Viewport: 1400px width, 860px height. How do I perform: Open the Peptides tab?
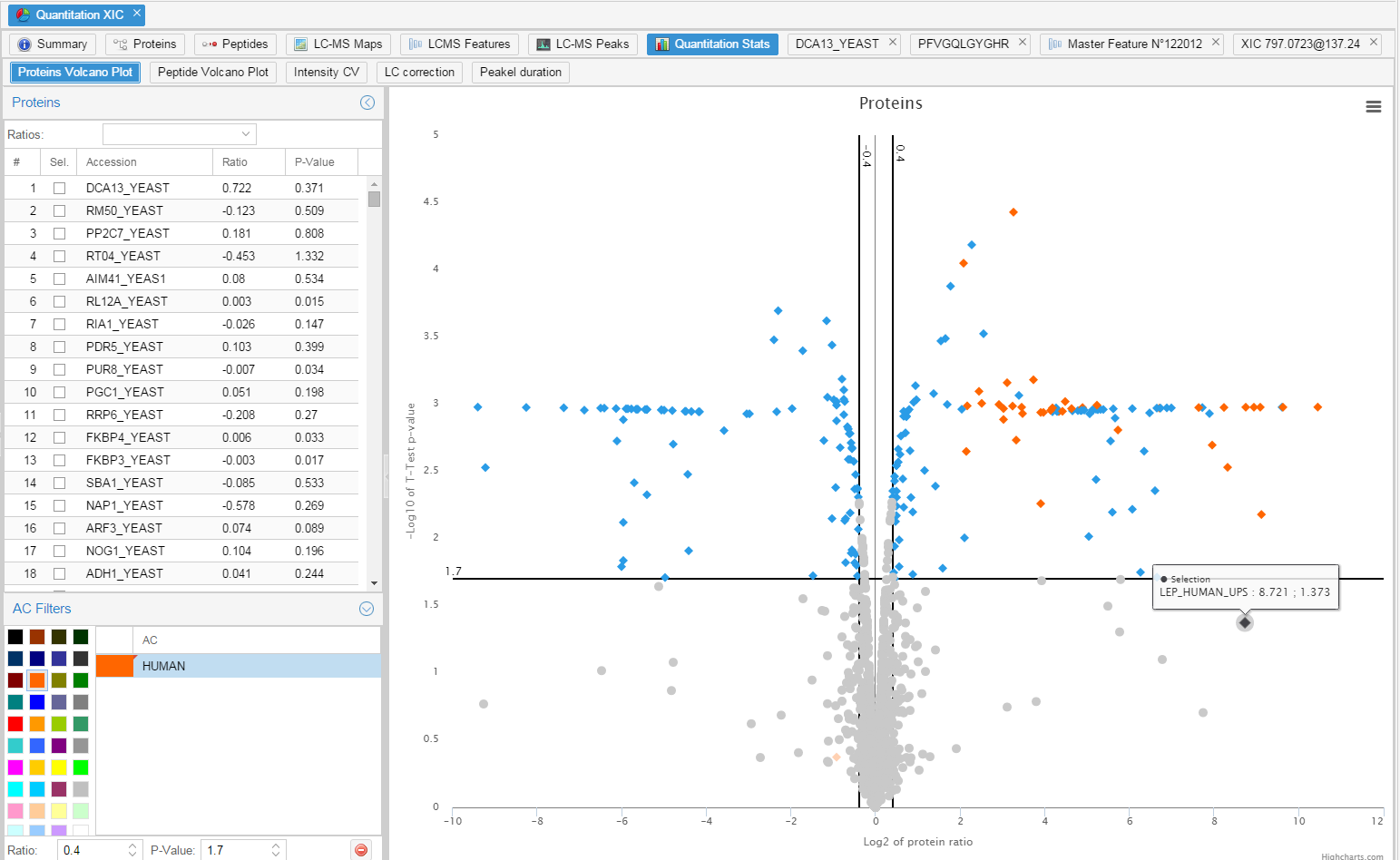[235, 44]
